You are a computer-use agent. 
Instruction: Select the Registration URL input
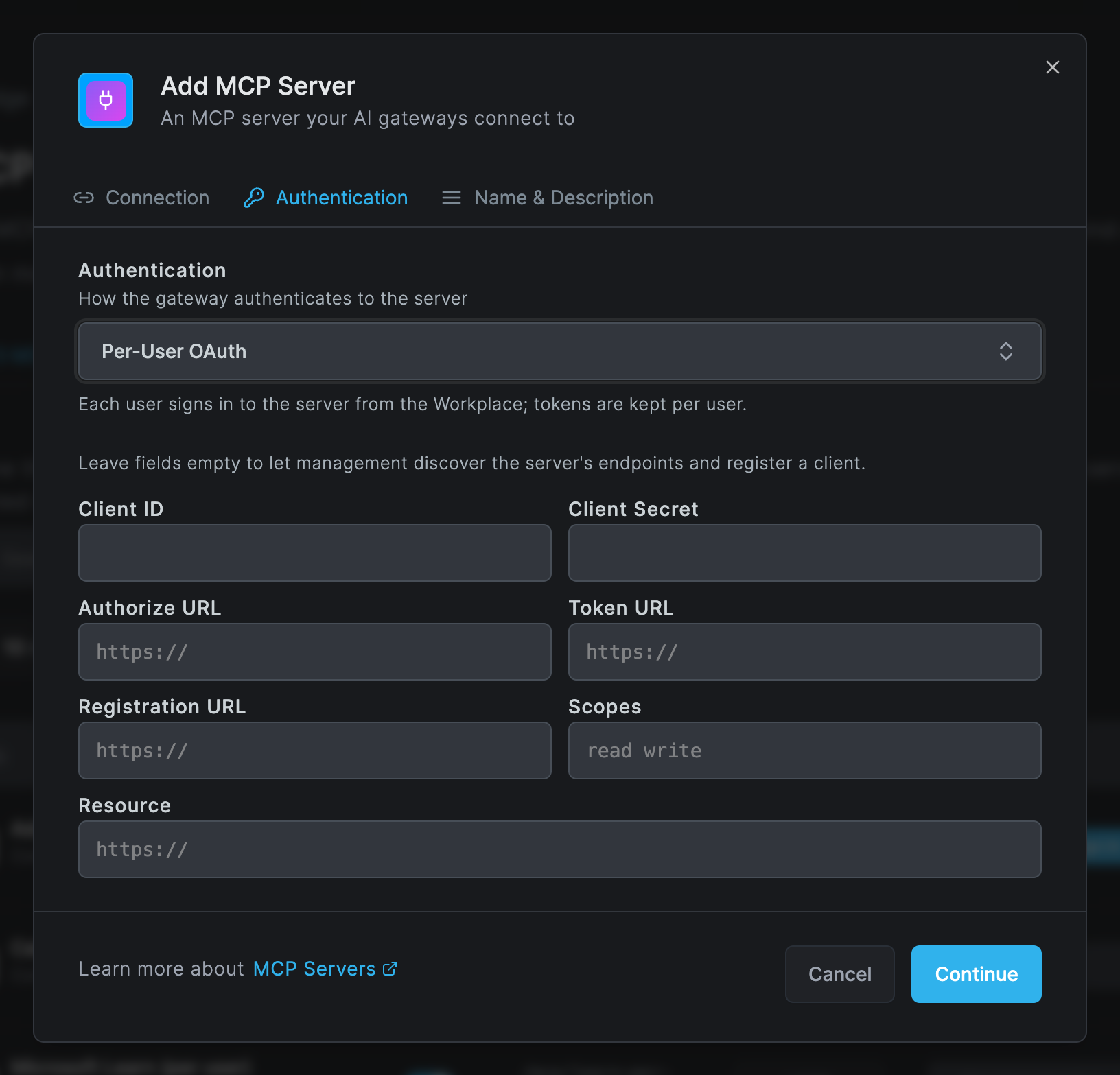click(x=315, y=751)
